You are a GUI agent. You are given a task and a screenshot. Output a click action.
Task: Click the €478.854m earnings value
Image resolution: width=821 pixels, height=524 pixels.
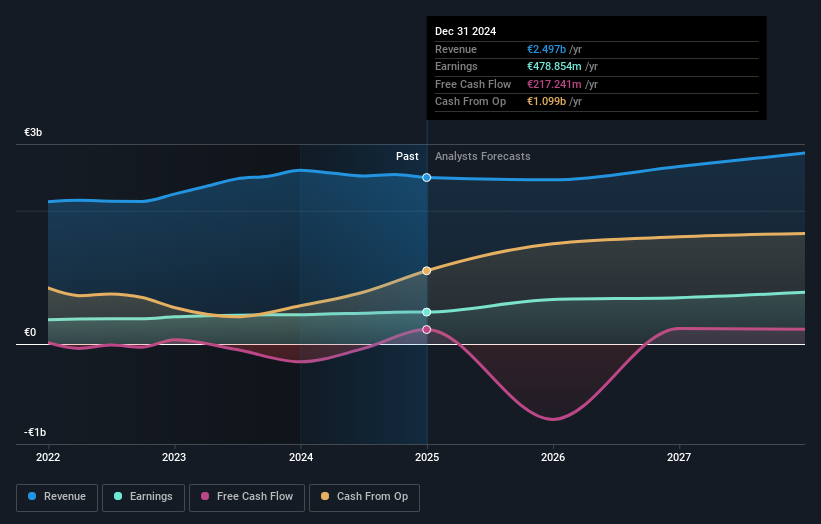point(554,66)
